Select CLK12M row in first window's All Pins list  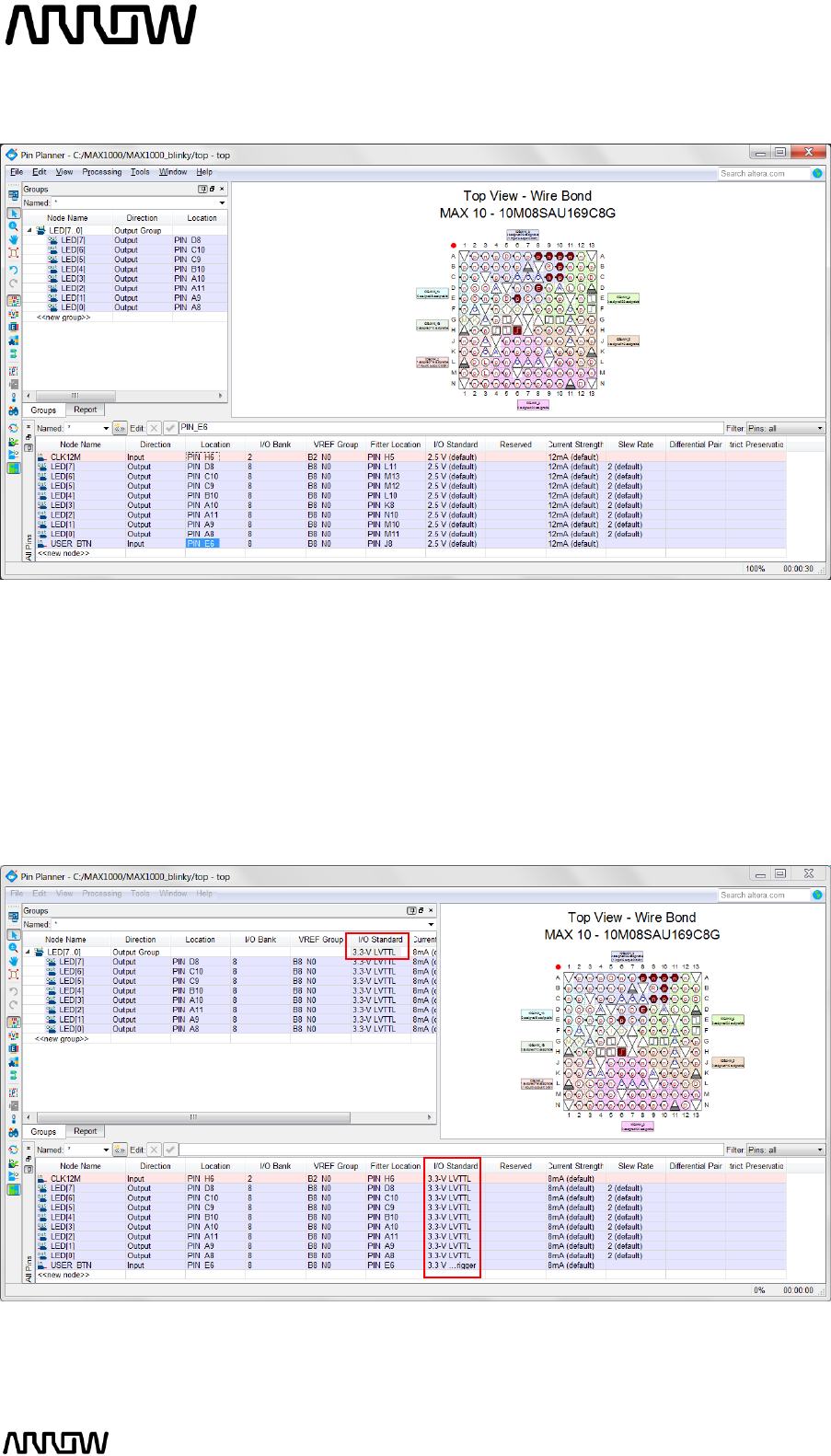[x=410, y=456]
